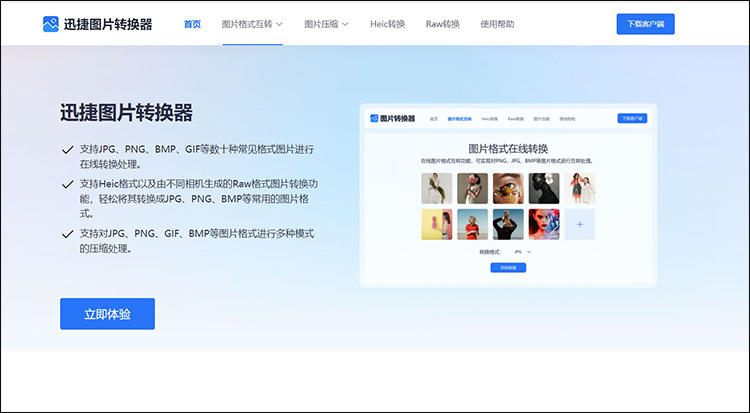Click the text 支持对JPG、PNG、GIF、BMP等图片格式进行多种模式
This screenshot has height=413, width=750.
click(197, 234)
